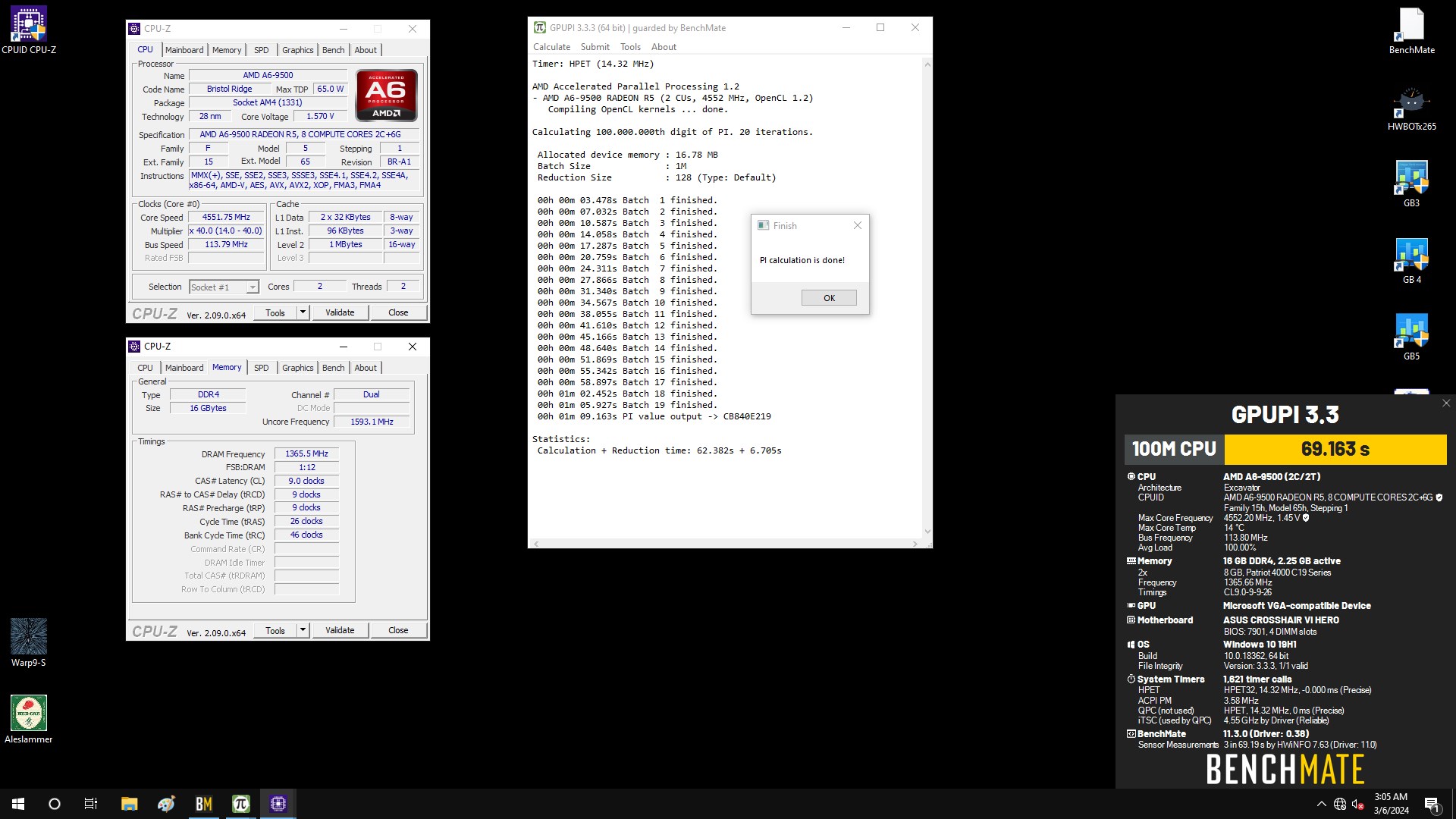Open SPD tab in bottom CPU-Z window
Screen dimensions: 1456x819
pos(262,368)
